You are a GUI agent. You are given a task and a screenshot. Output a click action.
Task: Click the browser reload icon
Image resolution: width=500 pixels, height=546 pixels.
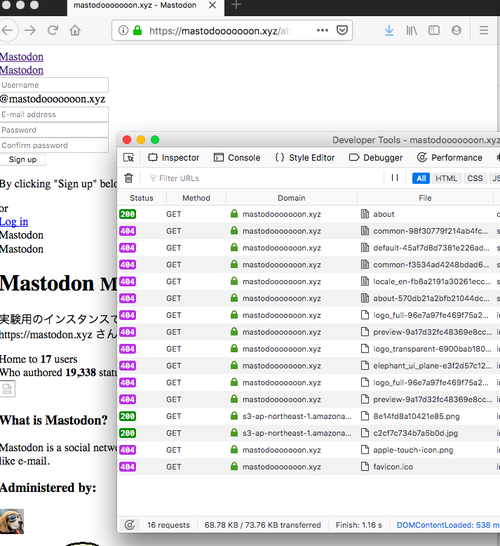[53, 30]
